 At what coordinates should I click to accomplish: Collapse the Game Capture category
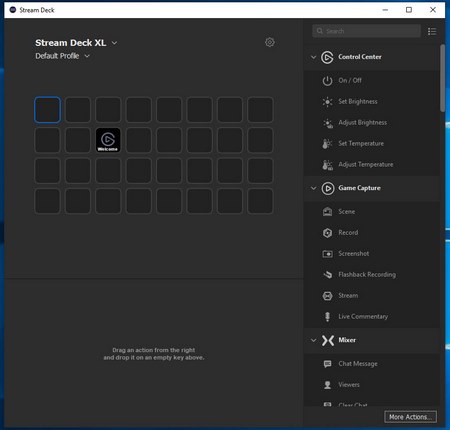(313, 188)
